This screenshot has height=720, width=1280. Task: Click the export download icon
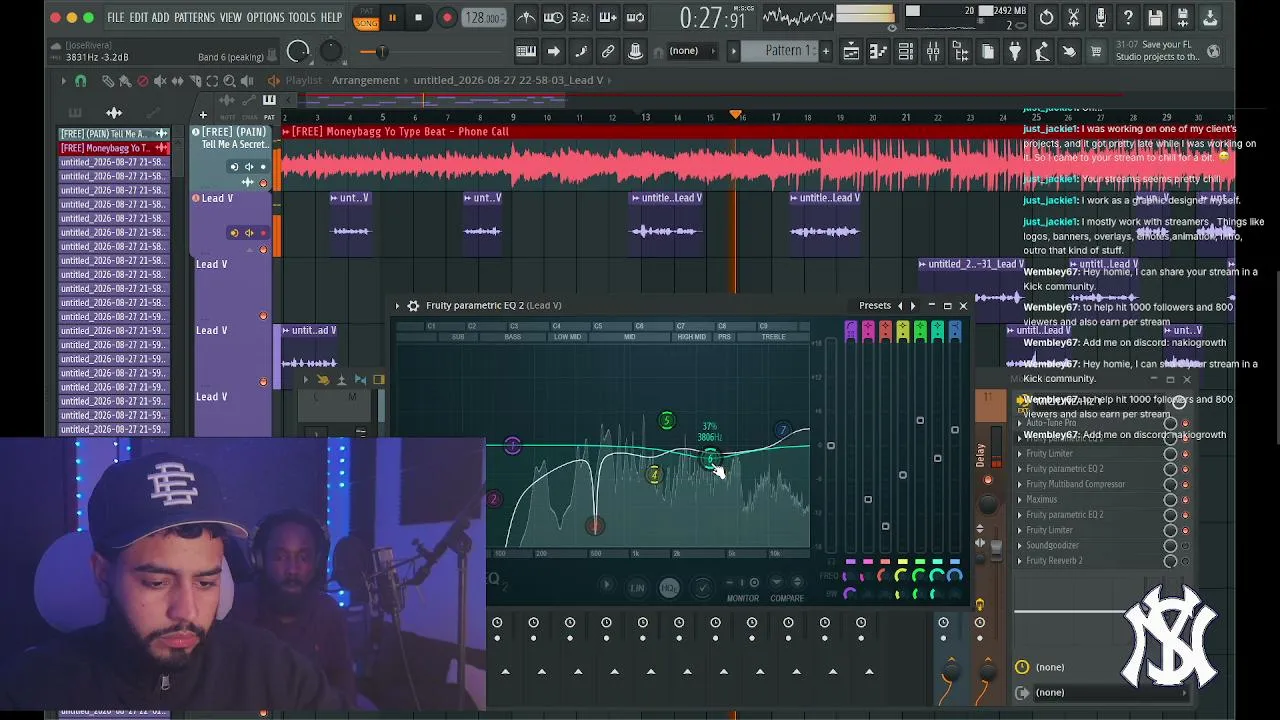[1209, 17]
